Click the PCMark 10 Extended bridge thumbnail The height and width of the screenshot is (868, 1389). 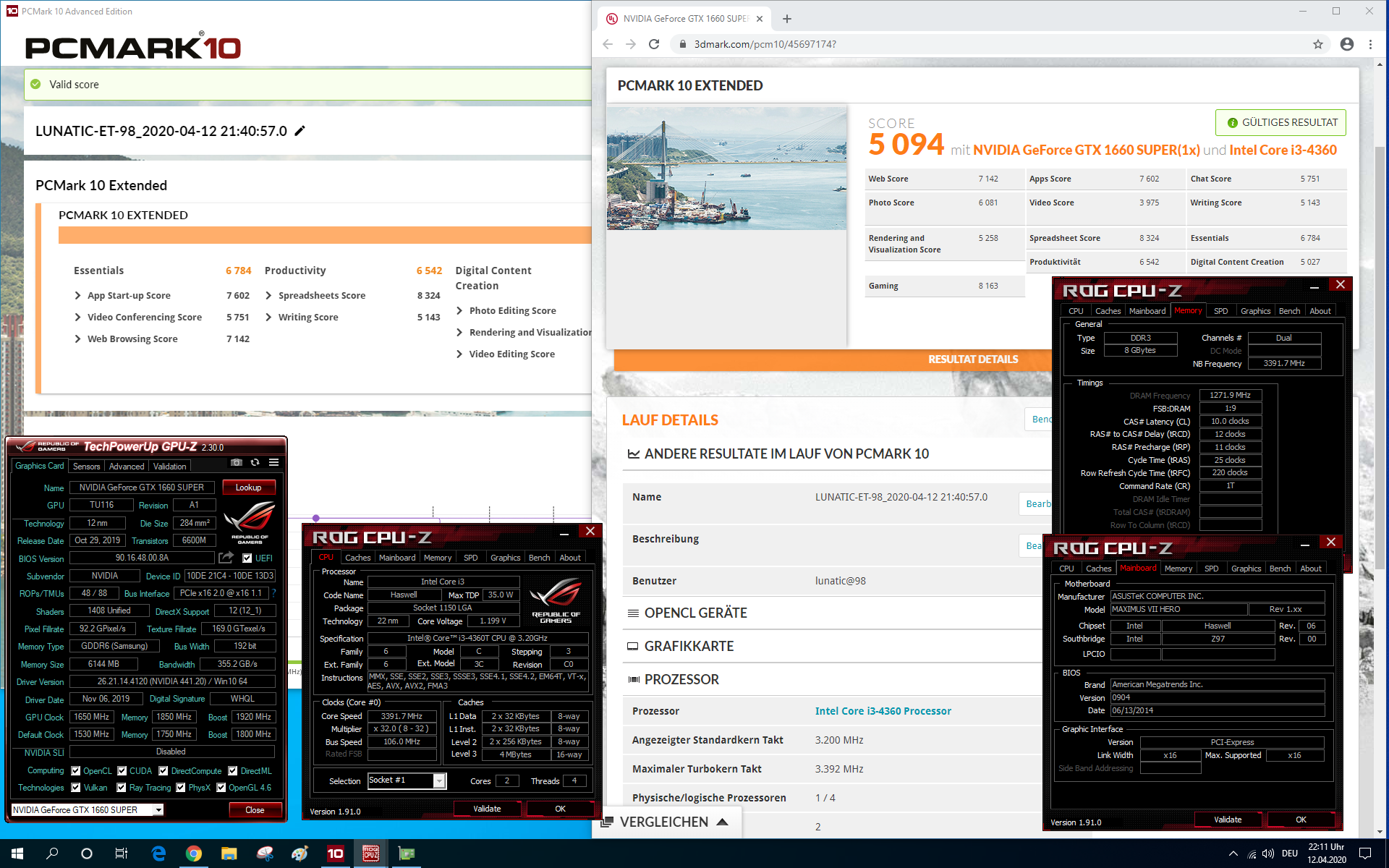coord(726,169)
